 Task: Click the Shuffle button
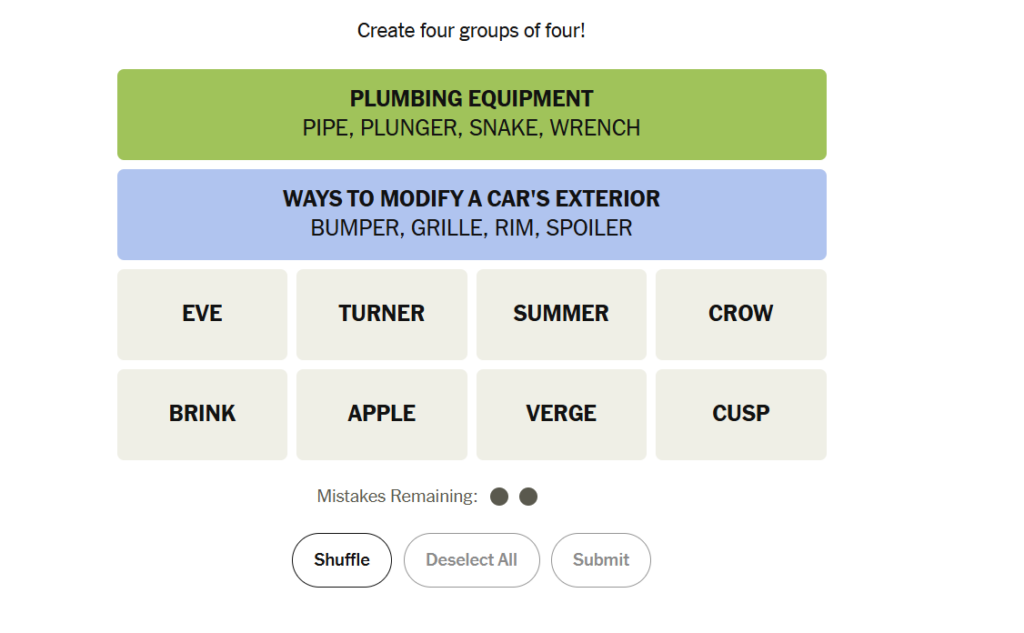tap(342, 560)
